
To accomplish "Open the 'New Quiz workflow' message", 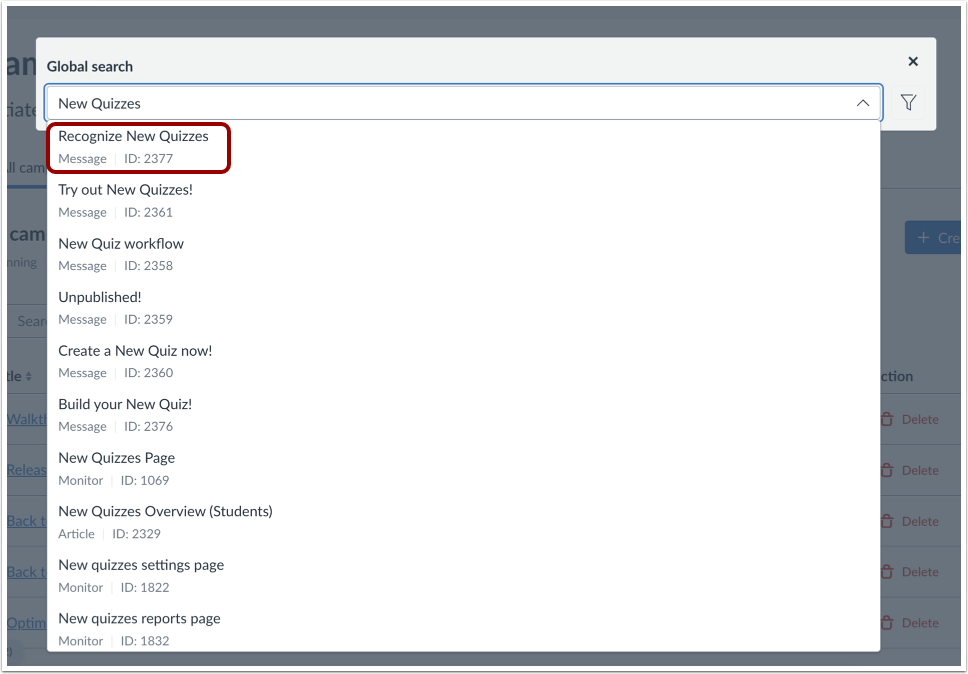I will tap(120, 243).
